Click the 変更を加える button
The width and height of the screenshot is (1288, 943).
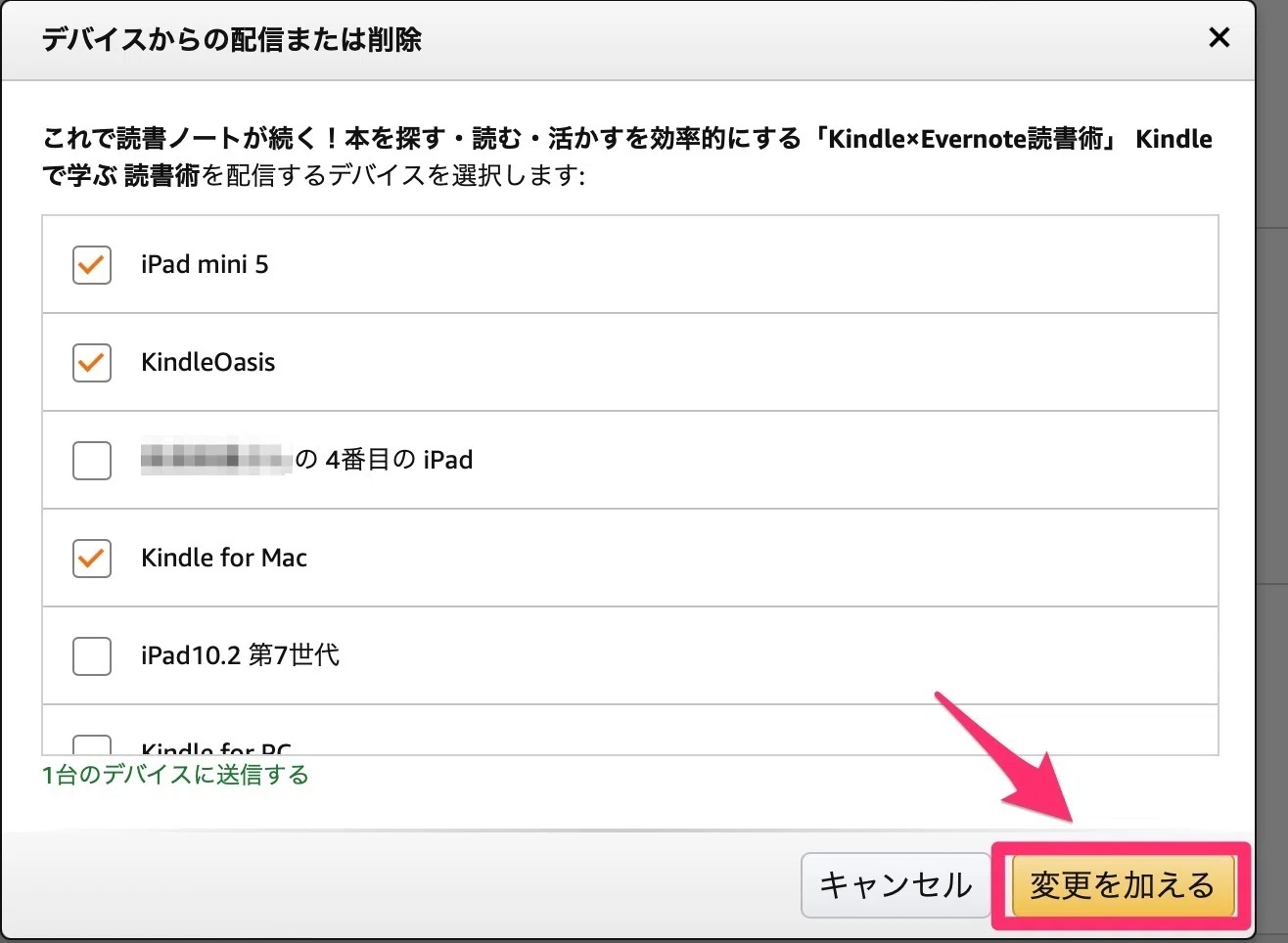[1122, 885]
